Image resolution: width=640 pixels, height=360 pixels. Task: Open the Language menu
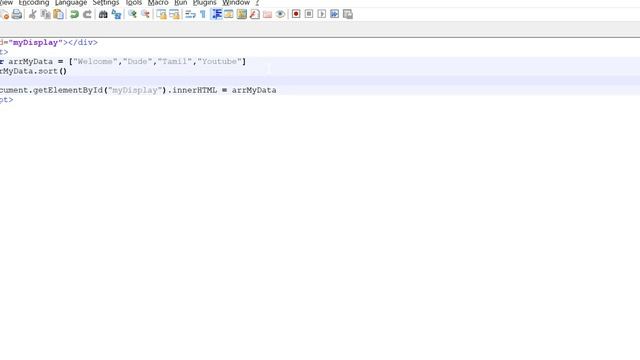[x=71, y=2]
